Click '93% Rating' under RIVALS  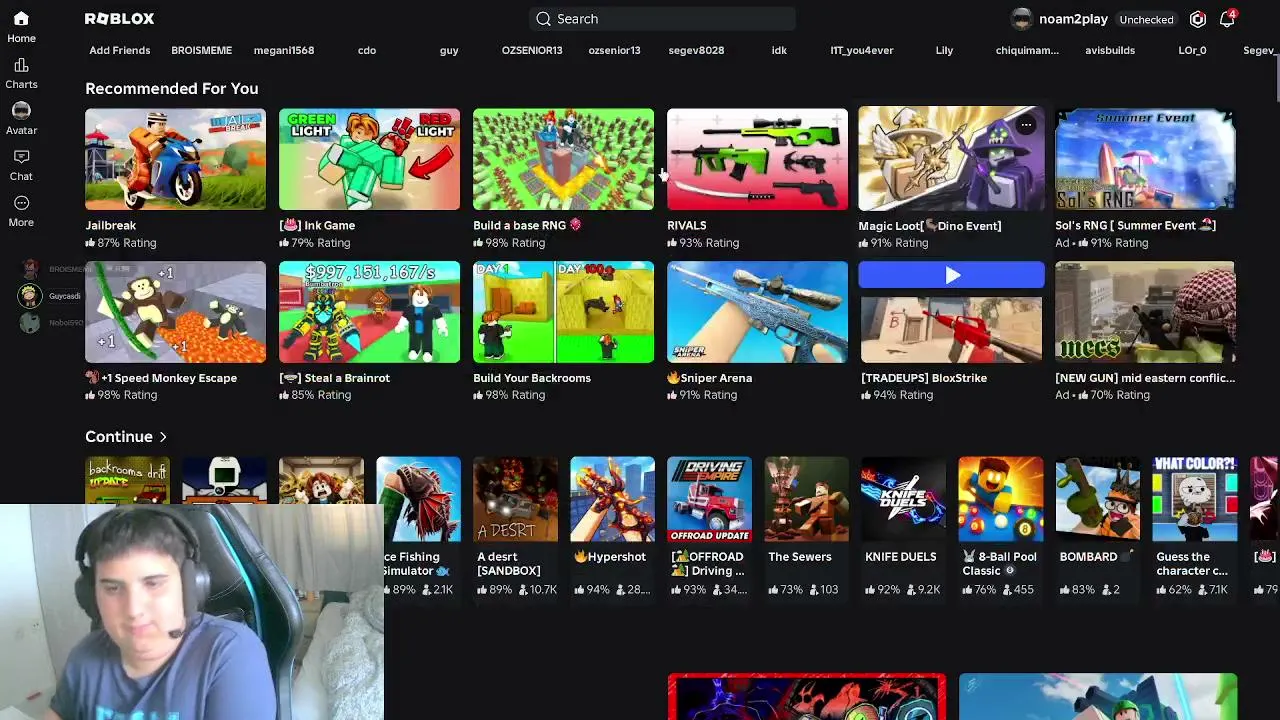pyautogui.click(x=703, y=243)
